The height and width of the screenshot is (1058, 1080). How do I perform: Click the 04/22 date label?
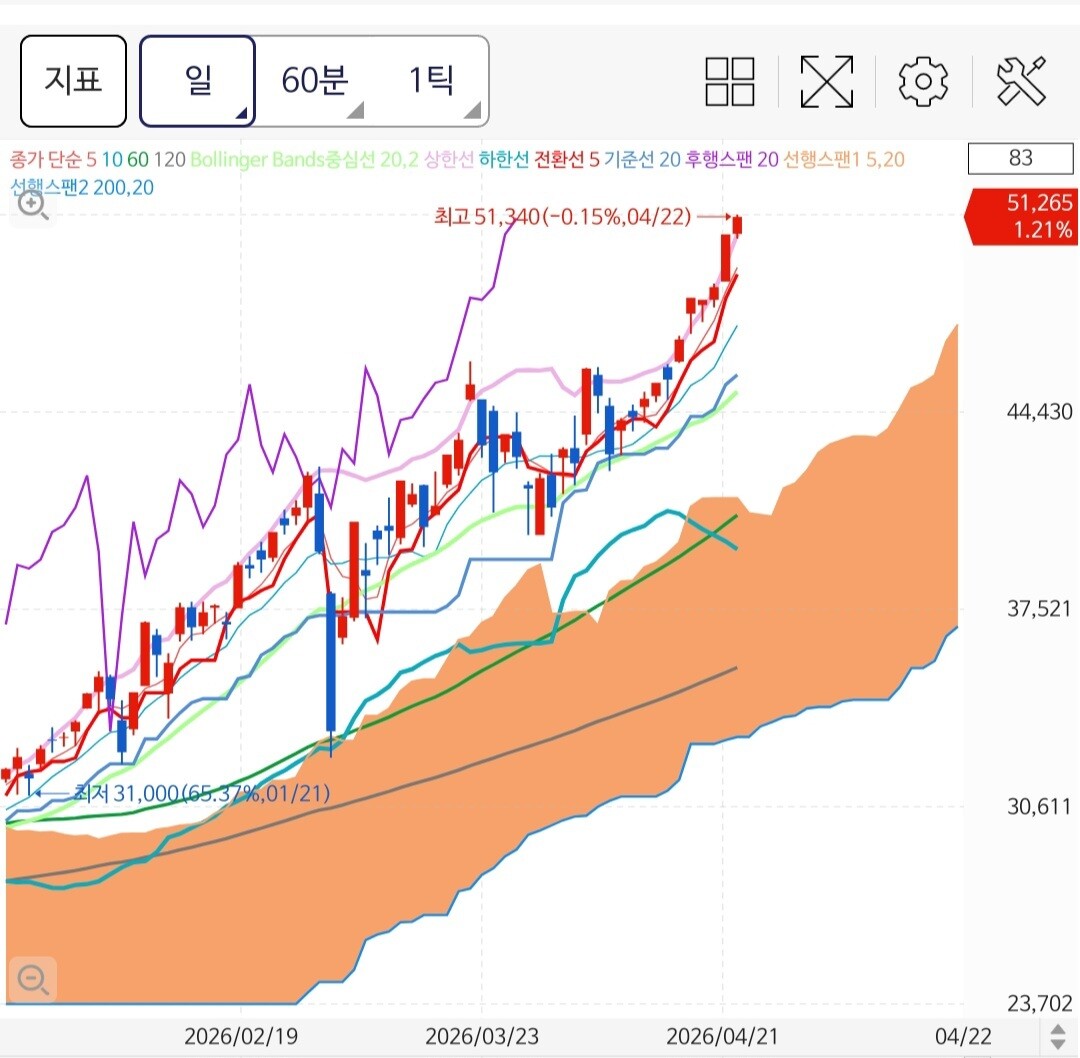[963, 1037]
